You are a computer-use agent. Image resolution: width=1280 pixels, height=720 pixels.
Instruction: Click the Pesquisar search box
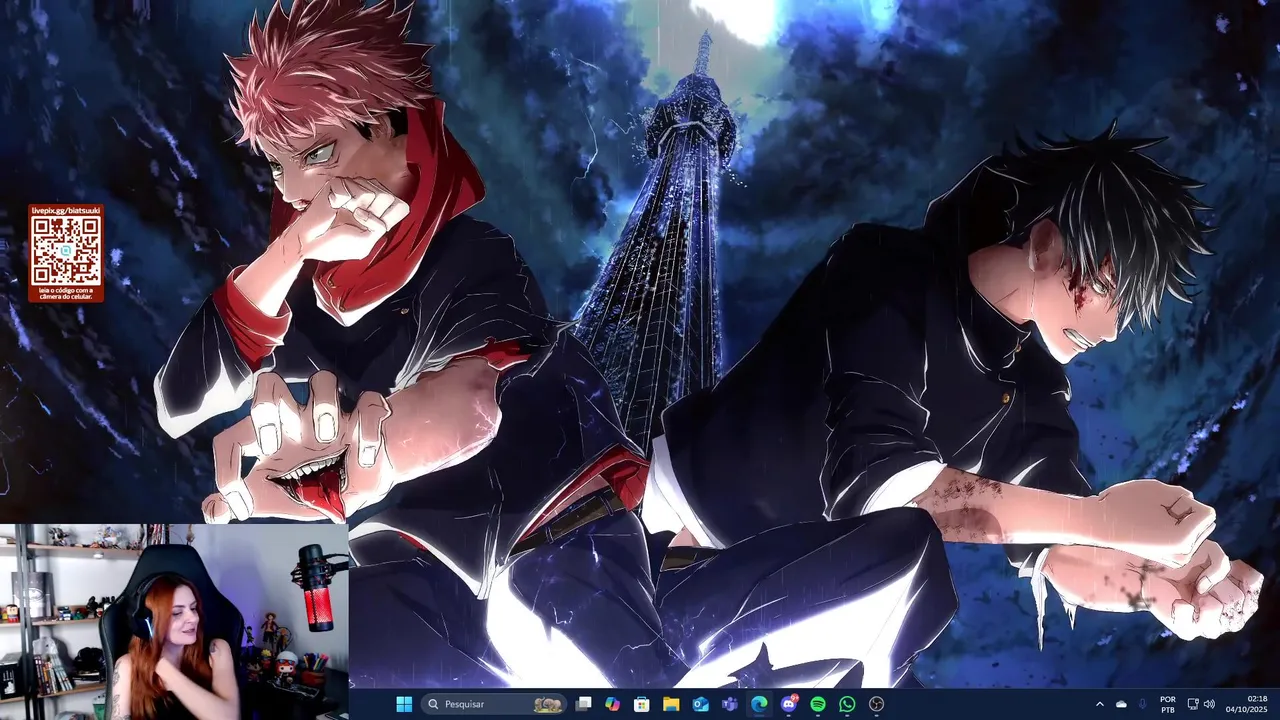(494, 704)
